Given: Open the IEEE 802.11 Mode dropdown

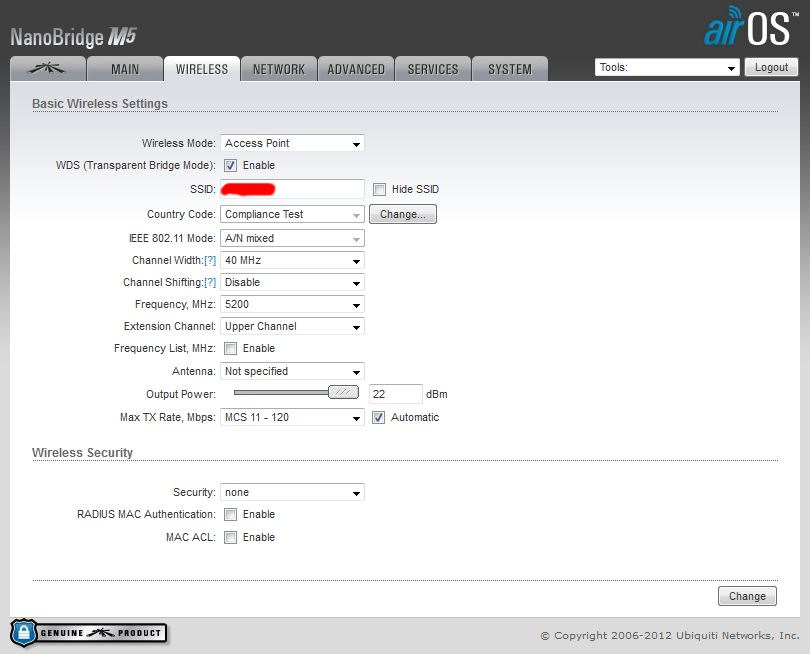Looking at the screenshot, I should [x=292, y=238].
